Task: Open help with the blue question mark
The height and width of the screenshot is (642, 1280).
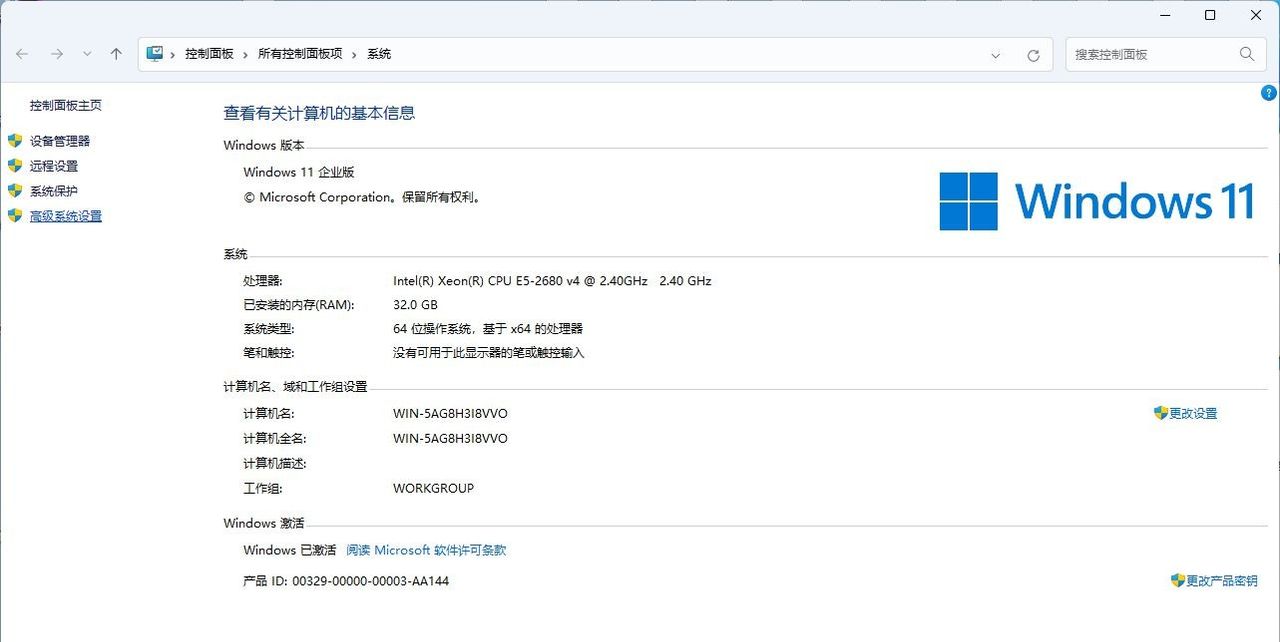Action: point(1270,93)
